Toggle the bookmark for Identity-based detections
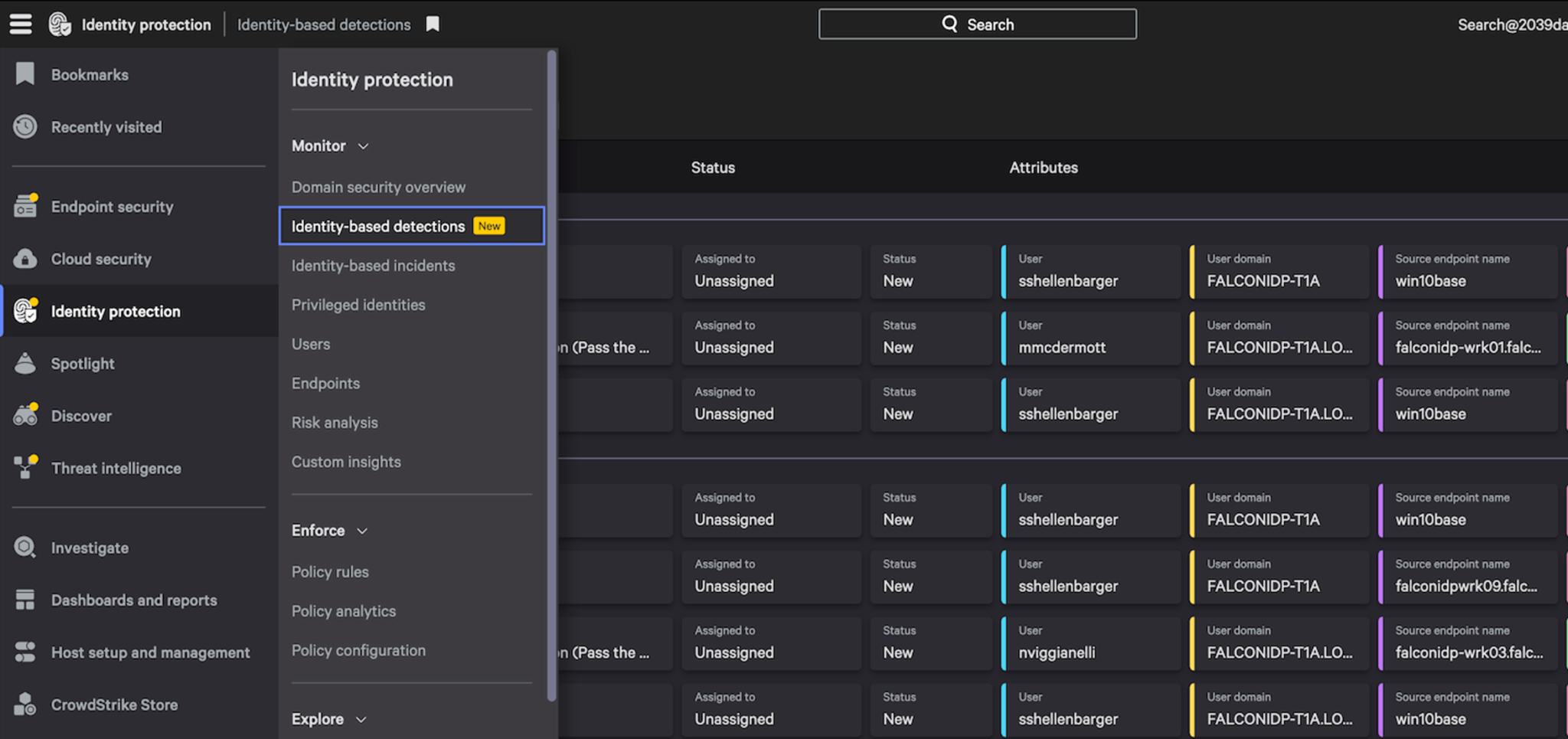 coord(432,24)
